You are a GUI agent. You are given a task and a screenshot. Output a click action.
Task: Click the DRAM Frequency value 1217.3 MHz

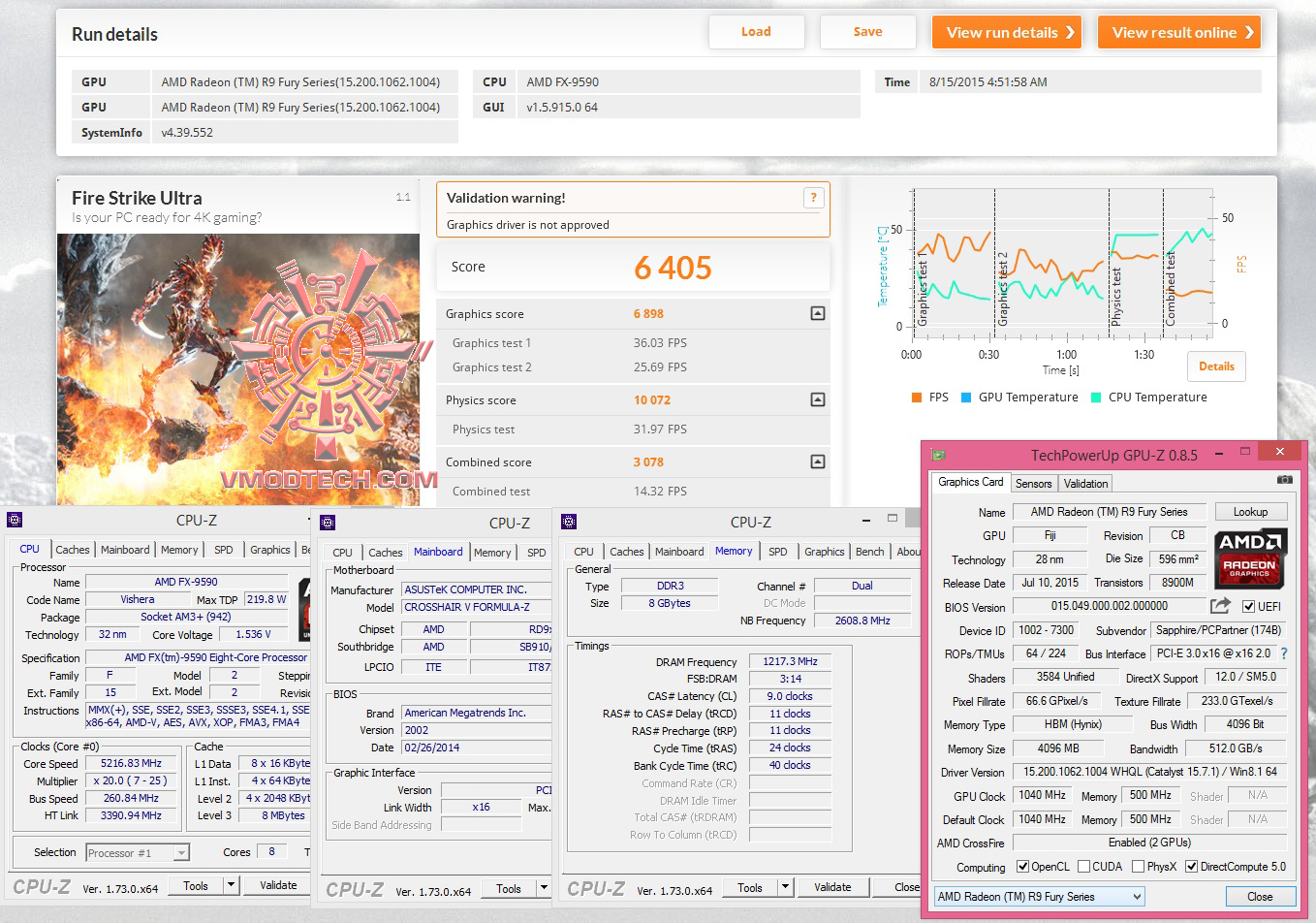(791, 661)
